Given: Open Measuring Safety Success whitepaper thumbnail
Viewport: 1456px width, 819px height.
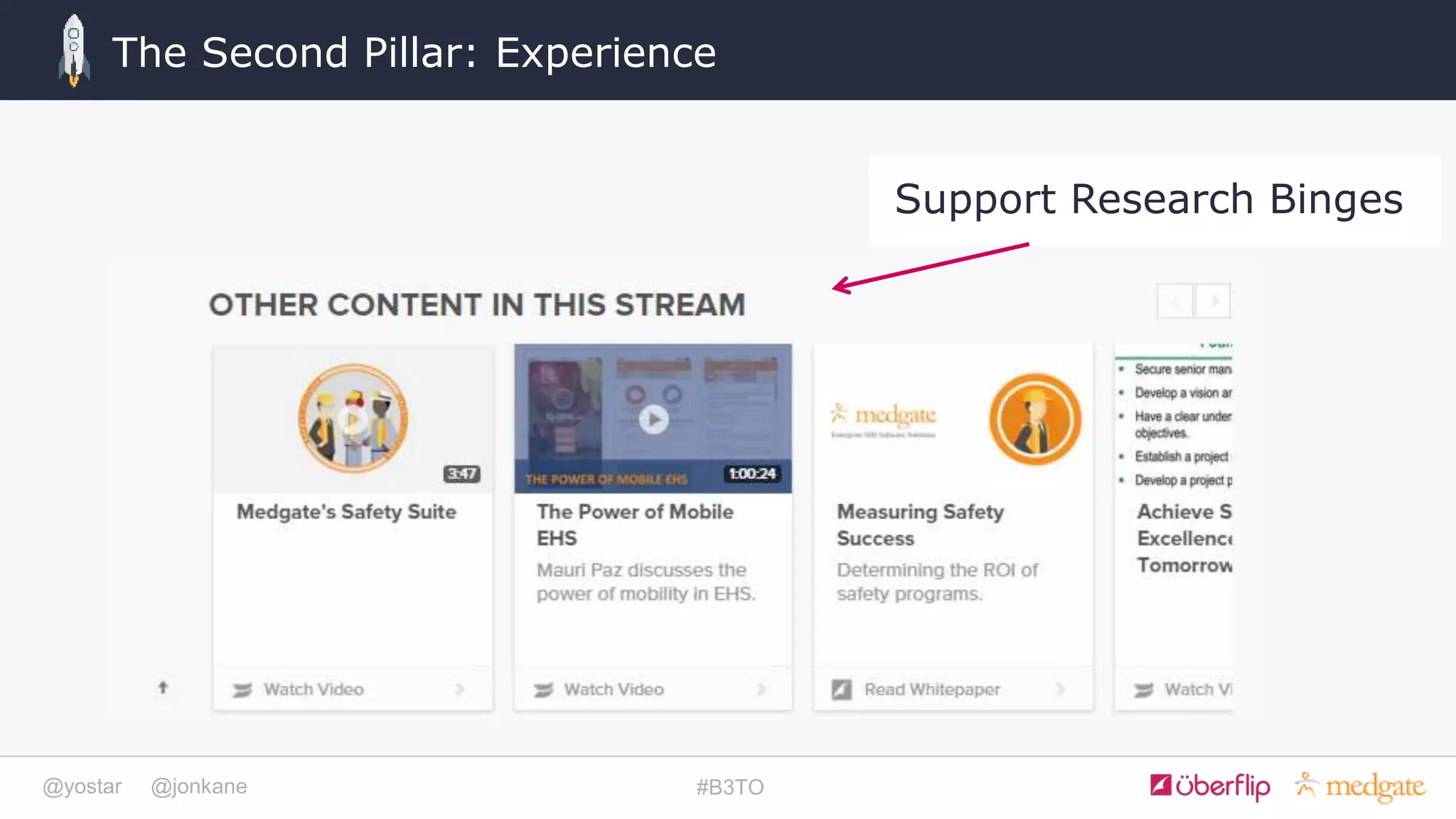Looking at the screenshot, I should point(953,419).
